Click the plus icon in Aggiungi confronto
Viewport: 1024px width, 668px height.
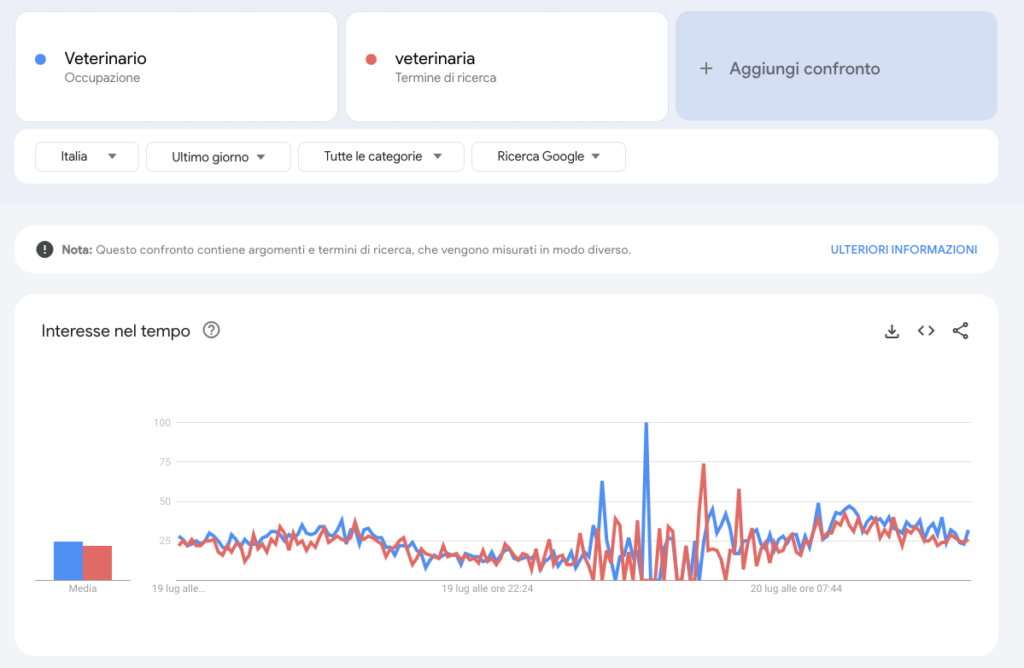(706, 69)
